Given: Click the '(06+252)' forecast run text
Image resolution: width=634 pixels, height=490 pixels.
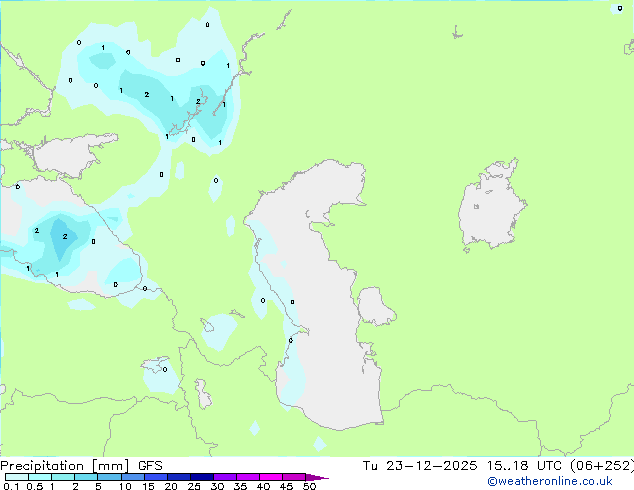Looking at the screenshot, I should pos(602,466).
